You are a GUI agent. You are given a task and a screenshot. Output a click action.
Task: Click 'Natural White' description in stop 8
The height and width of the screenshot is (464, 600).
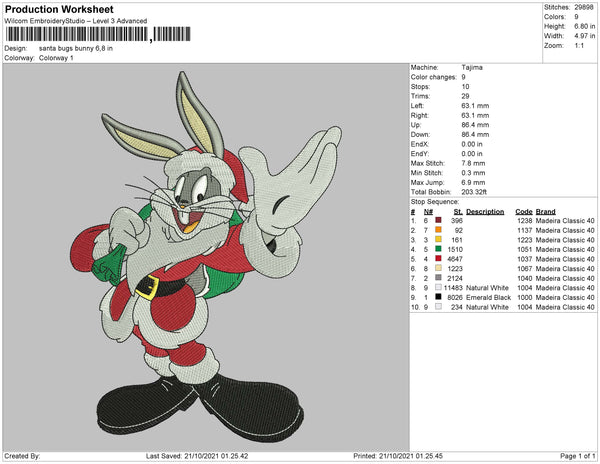pyautogui.click(x=487, y=288)
